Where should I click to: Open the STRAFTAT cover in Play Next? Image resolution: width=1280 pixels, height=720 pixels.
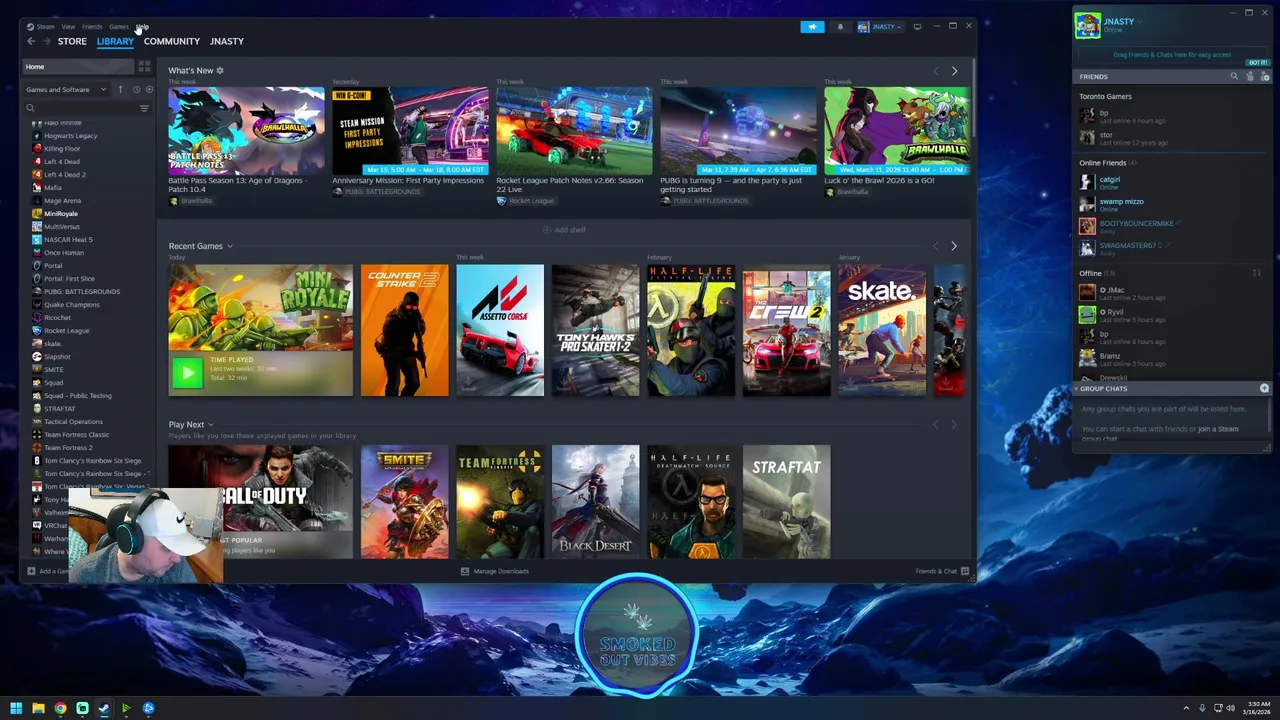coord(786,501)
